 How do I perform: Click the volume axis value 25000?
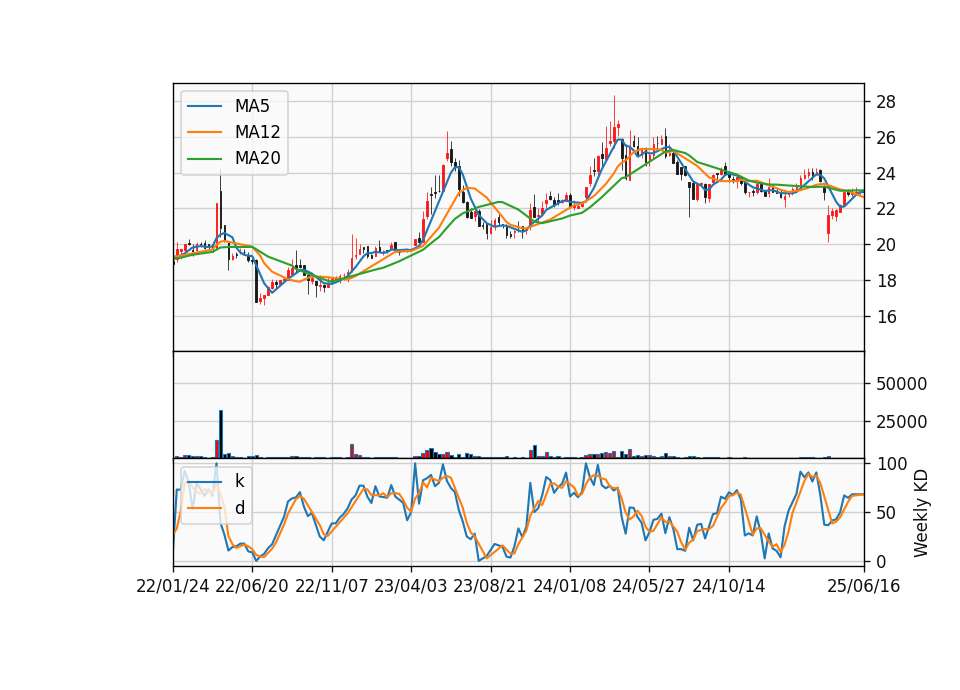pos(901,422)
